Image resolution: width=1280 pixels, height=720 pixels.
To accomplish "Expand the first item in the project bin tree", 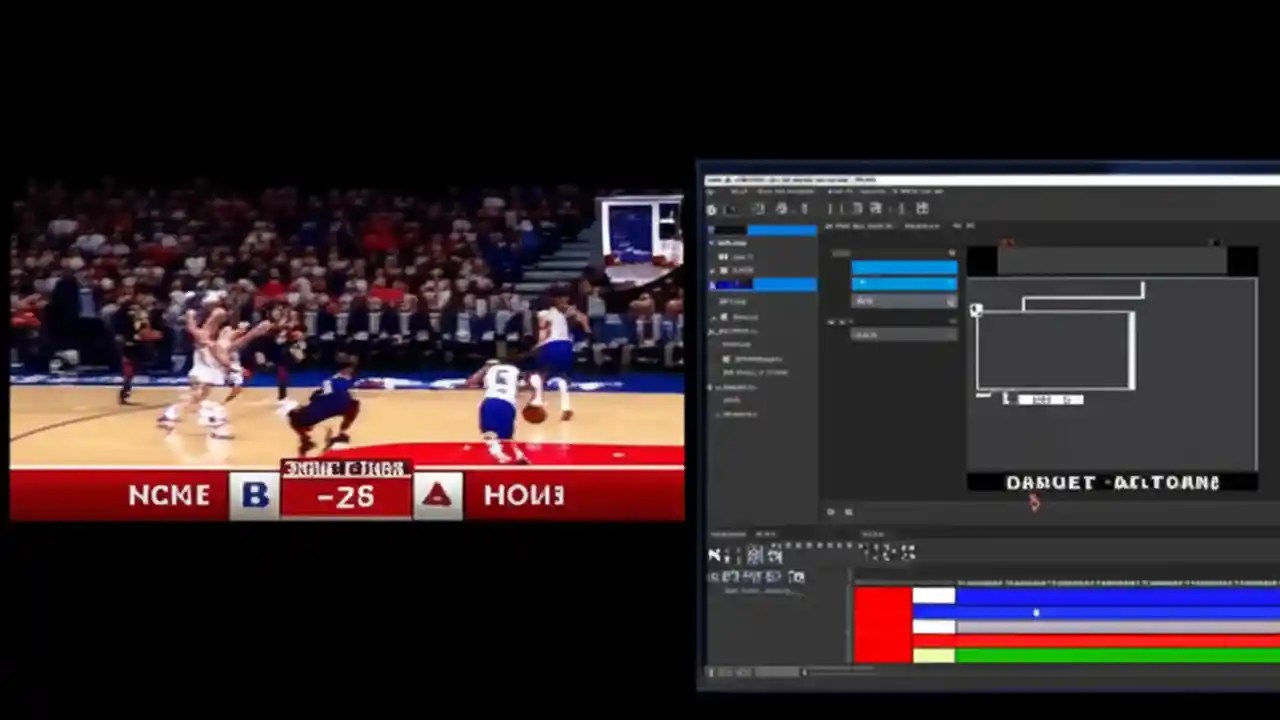I will [x=711, y=243].
